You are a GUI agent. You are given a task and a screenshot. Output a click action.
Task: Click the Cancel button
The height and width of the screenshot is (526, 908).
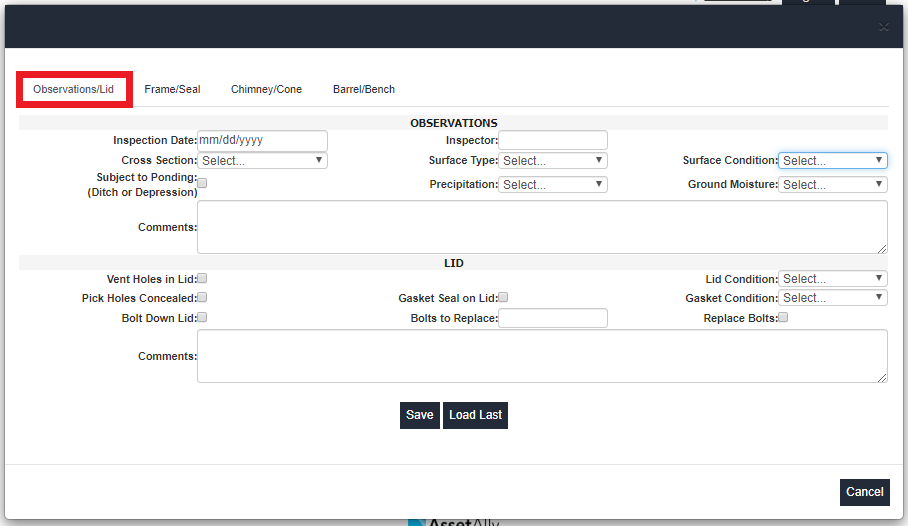tap(865, 492)
